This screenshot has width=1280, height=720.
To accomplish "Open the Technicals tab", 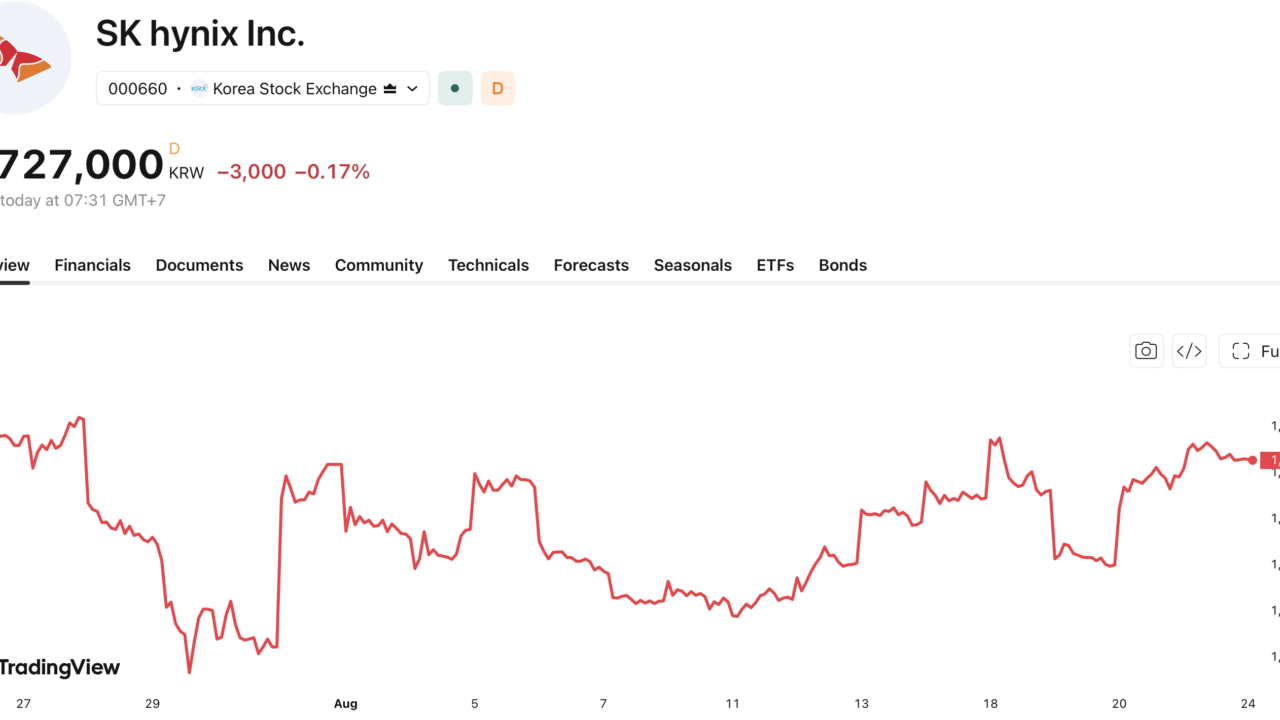I will coord(488,265).
